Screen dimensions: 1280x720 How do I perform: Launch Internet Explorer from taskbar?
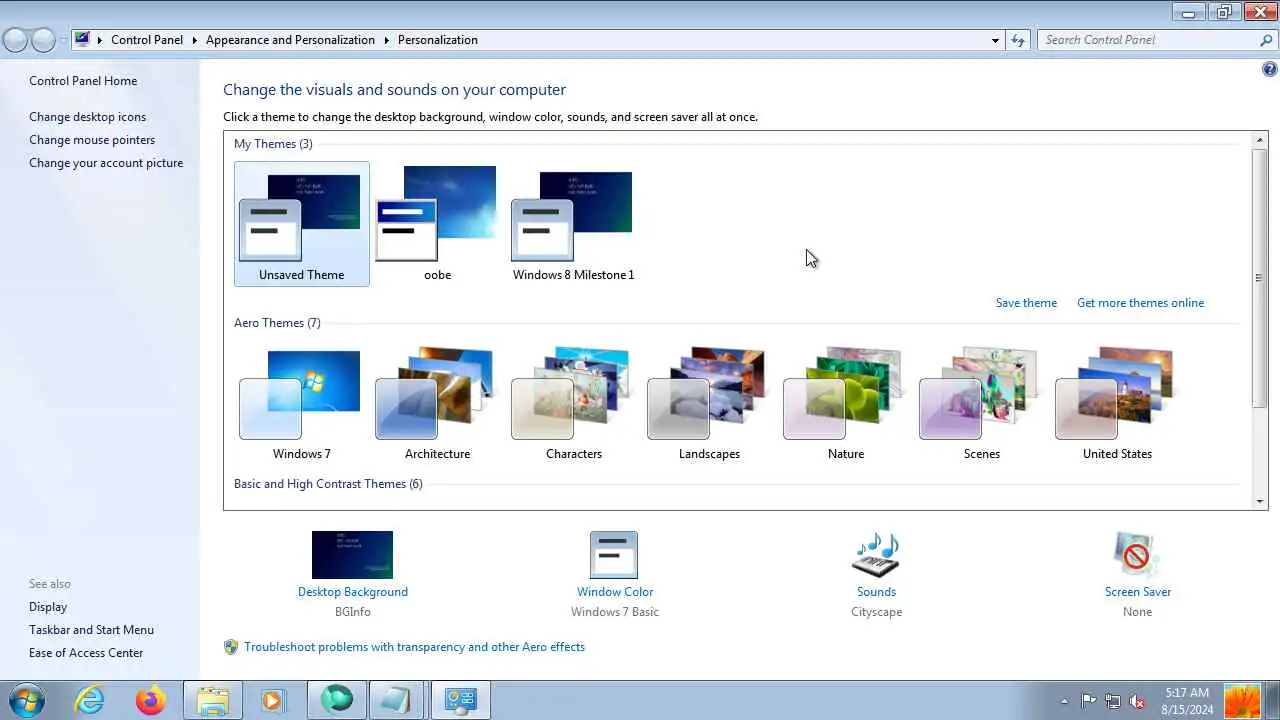pyautogui.click(x=91, y=700)
